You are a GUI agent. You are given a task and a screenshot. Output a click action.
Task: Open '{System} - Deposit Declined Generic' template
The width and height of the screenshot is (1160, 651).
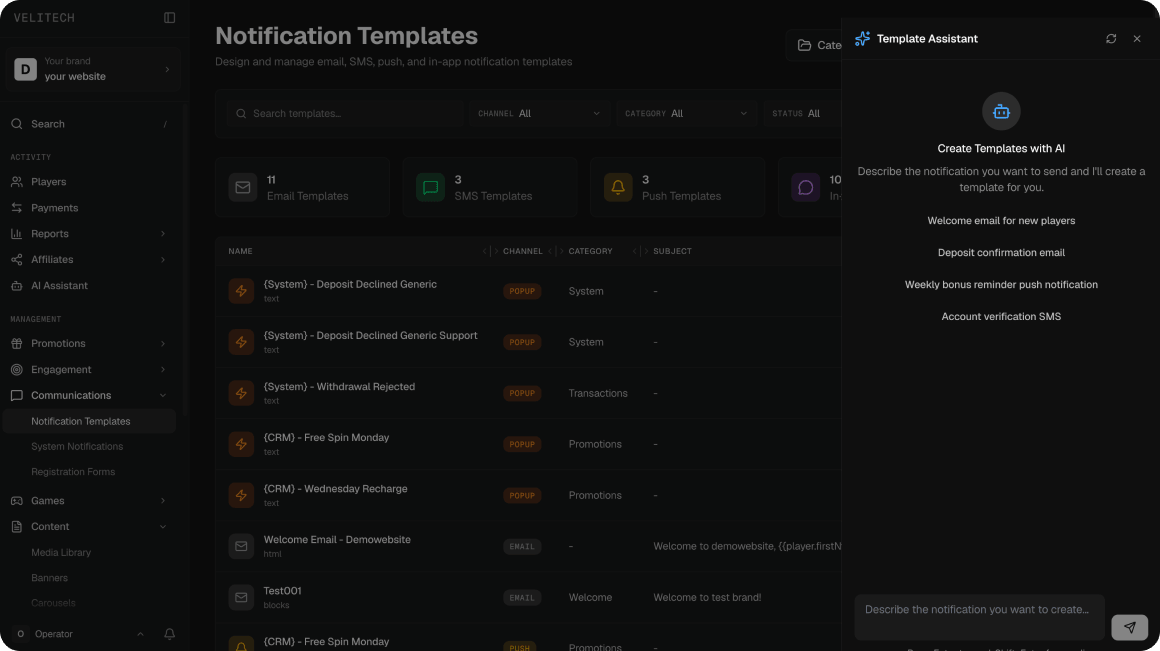pos(350,285)
